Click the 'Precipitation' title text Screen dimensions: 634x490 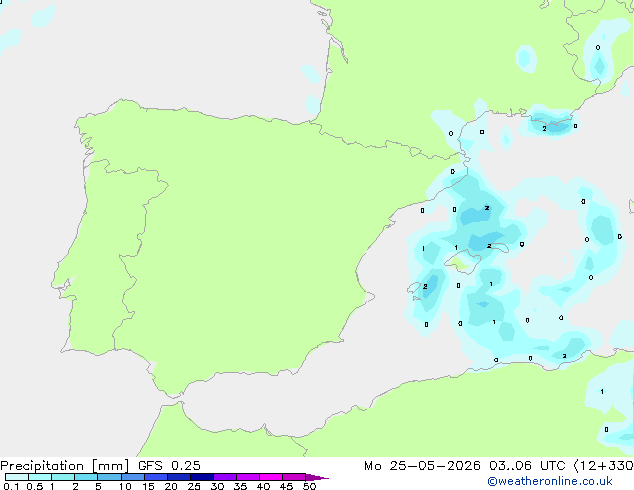pyautogui.click(x=42, y=466)
